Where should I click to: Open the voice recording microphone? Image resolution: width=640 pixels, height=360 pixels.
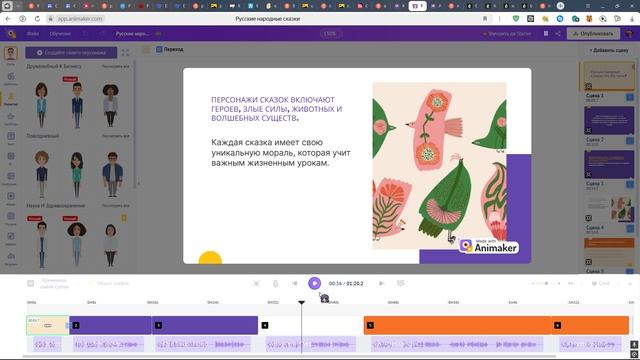click(x=275, y=283)
